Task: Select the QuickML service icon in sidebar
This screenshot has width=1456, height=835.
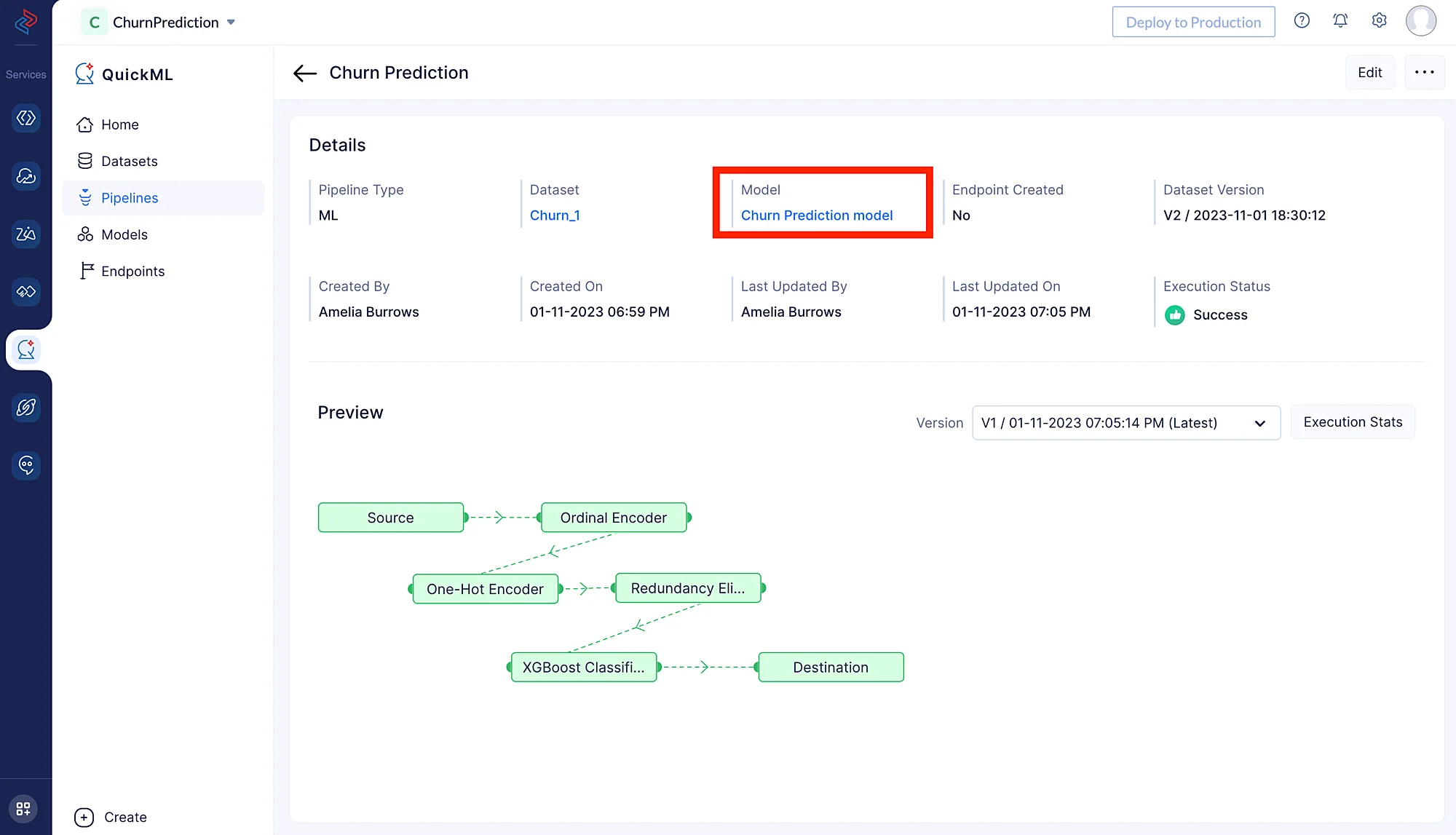Action: [26, 350]
